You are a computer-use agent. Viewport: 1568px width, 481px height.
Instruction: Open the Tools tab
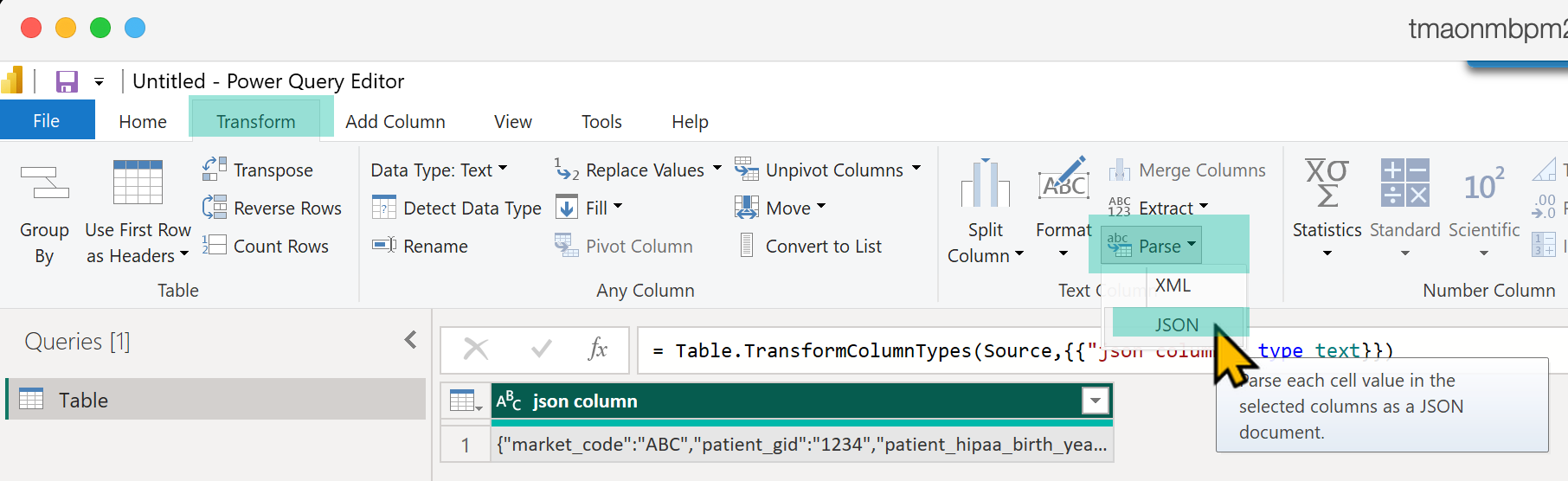coord(601,122)
